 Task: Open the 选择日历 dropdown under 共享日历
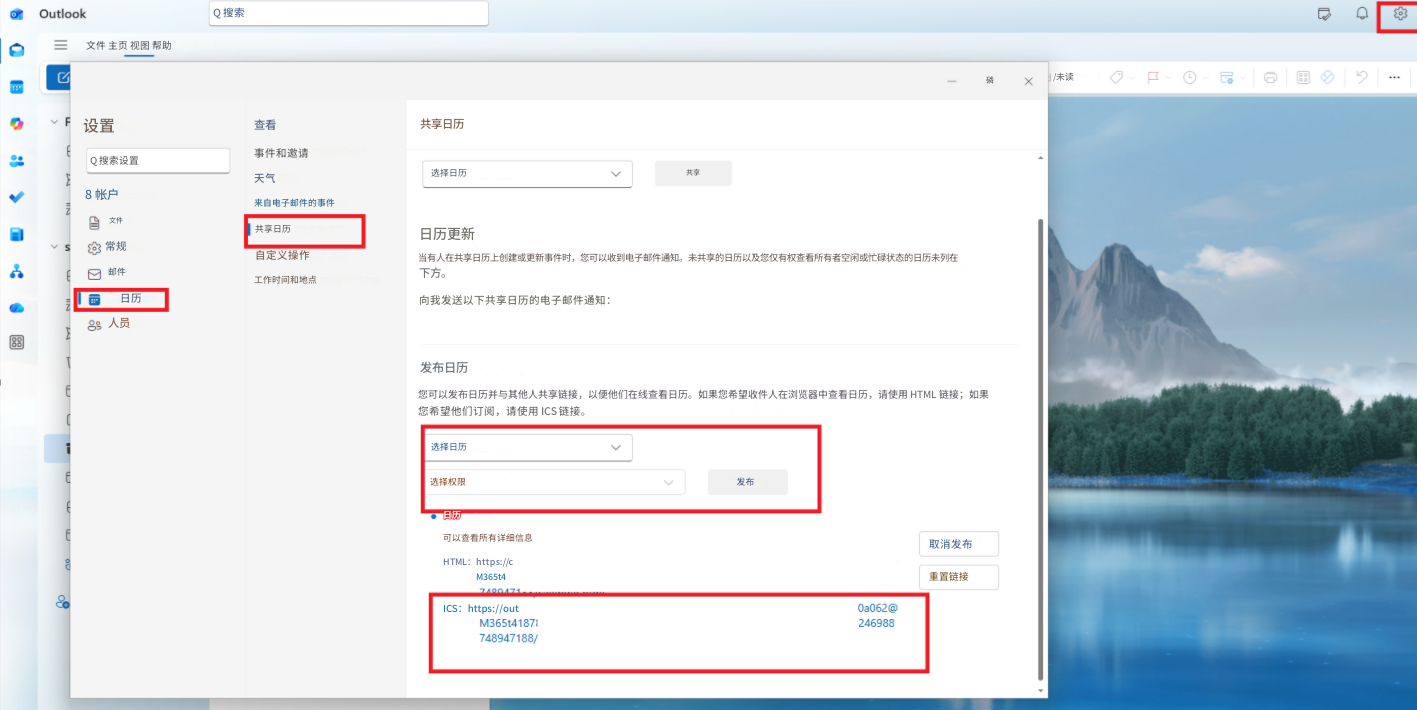(527, 173)
